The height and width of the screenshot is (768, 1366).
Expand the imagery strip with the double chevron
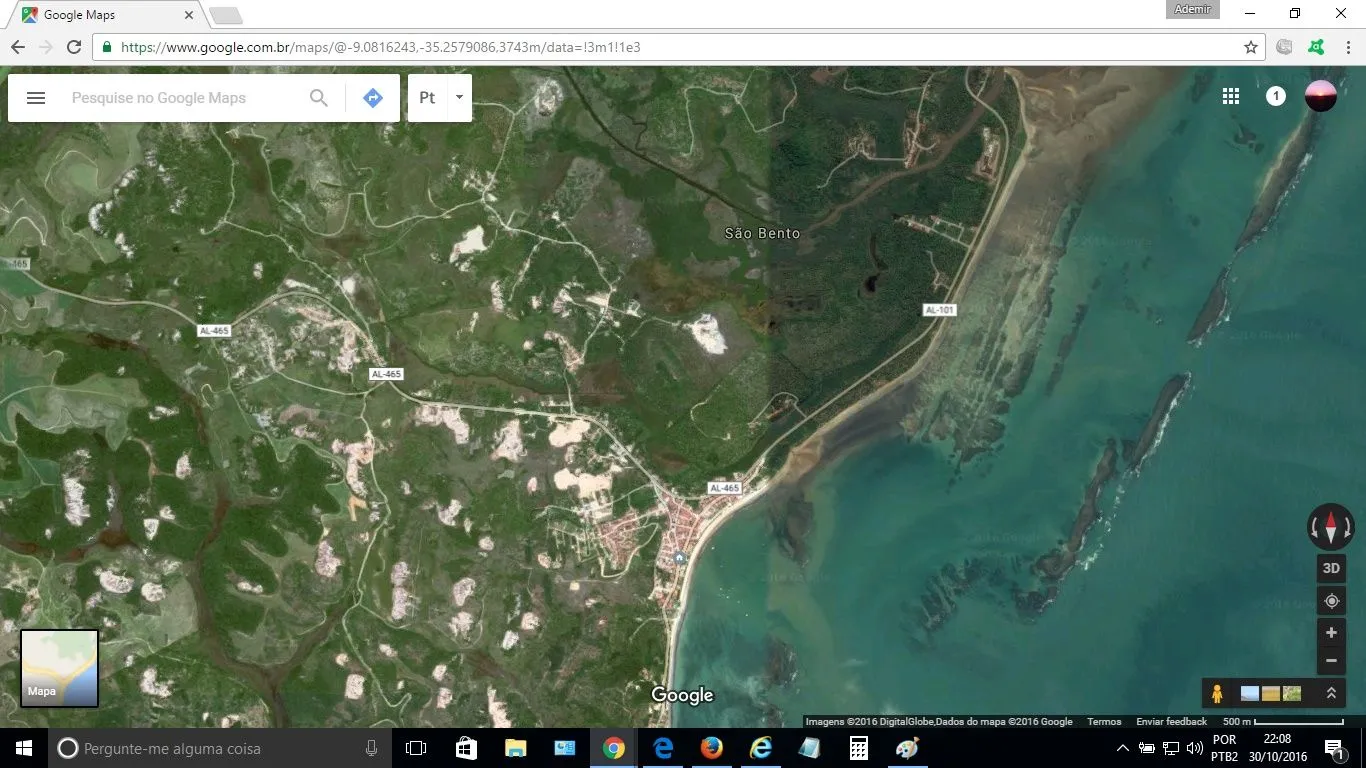(1331, 693)
